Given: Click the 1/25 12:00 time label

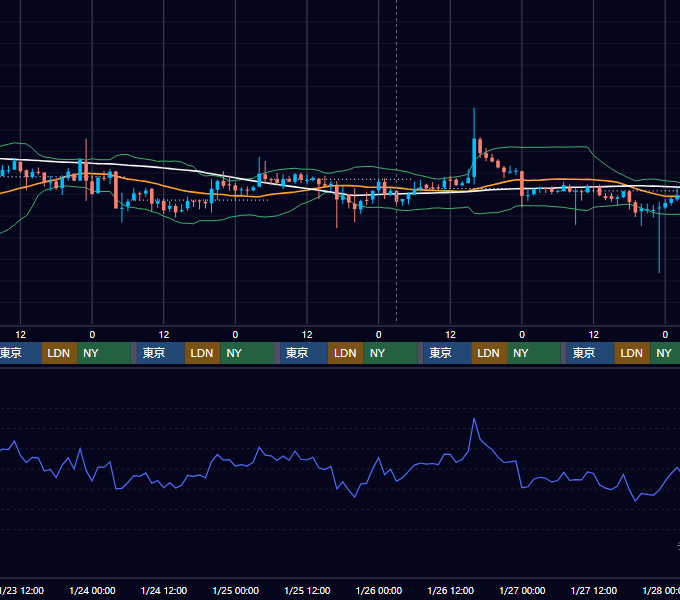Looking at the screenshot, I should pyautogui.click(x=307, y=590).
